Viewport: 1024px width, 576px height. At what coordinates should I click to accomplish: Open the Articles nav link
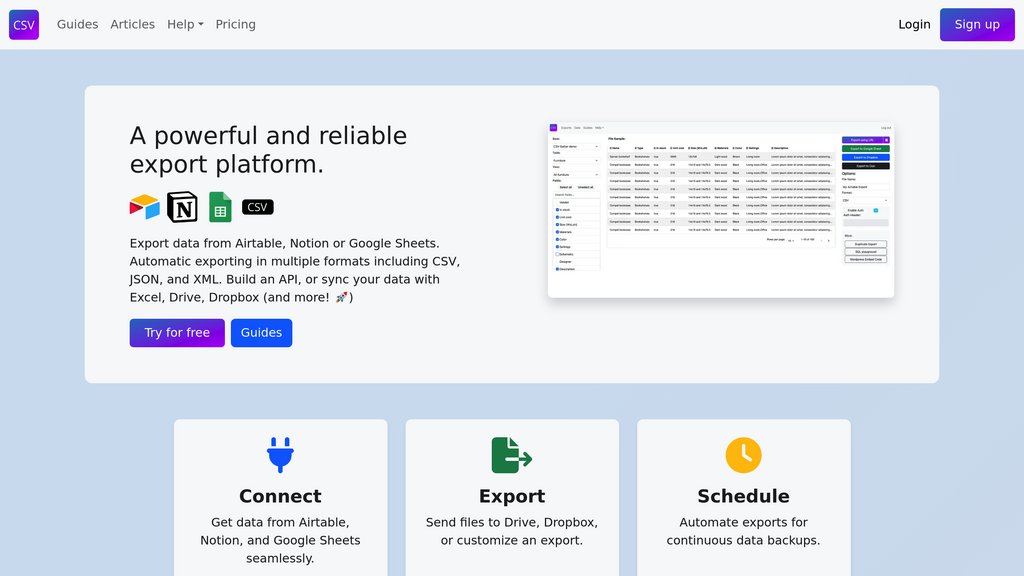133,24
